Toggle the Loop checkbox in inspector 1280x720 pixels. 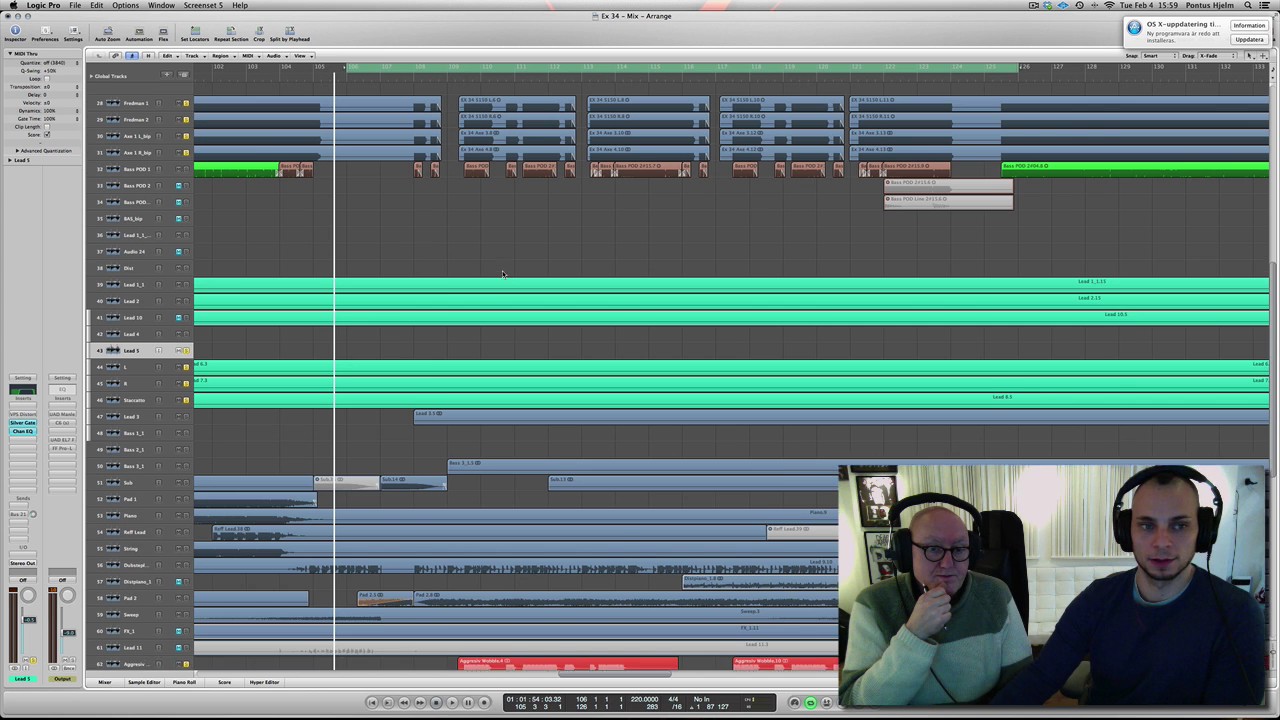(47, 78)
